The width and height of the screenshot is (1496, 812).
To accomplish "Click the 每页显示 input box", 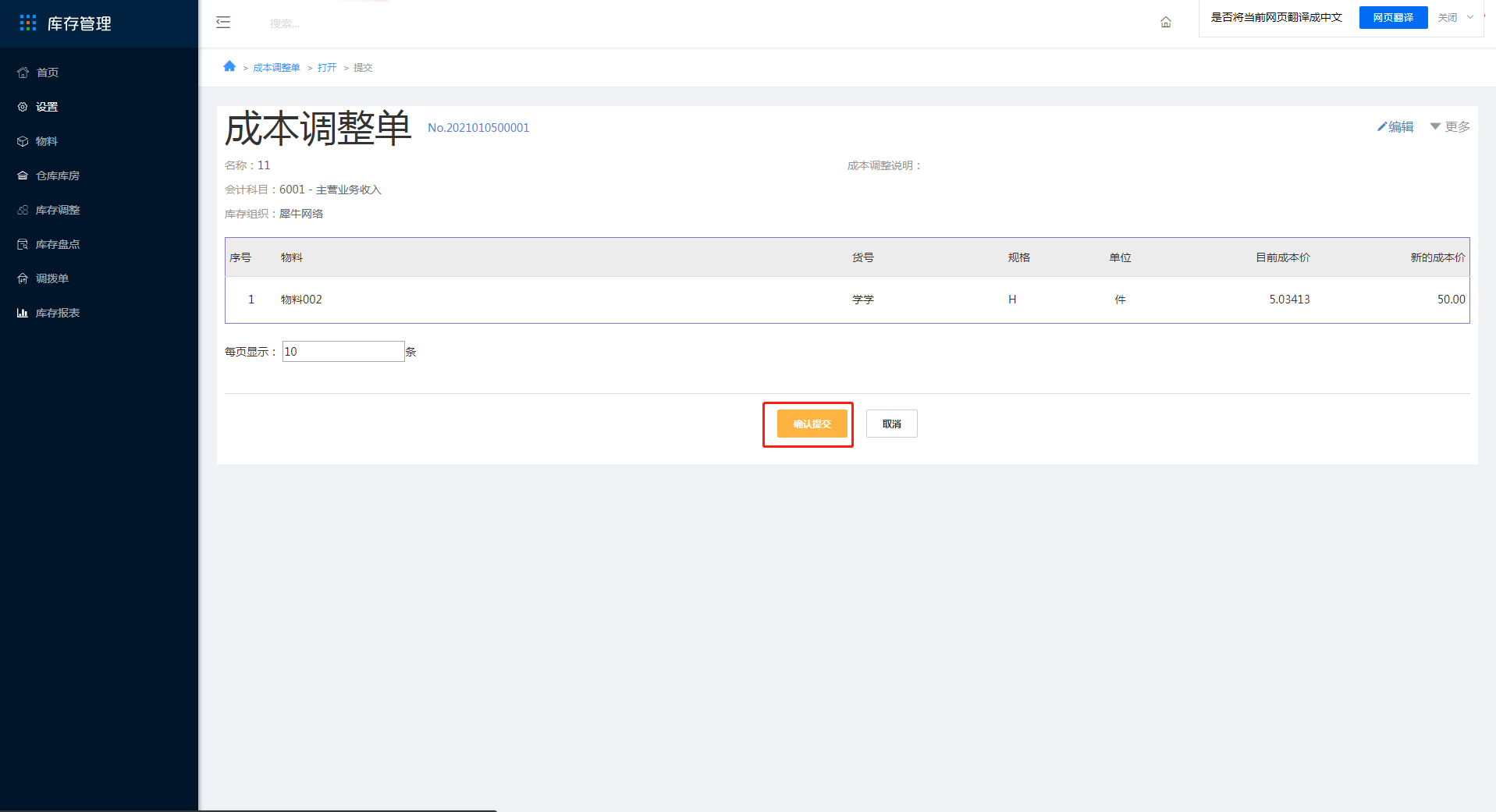I will coord(343,352).
